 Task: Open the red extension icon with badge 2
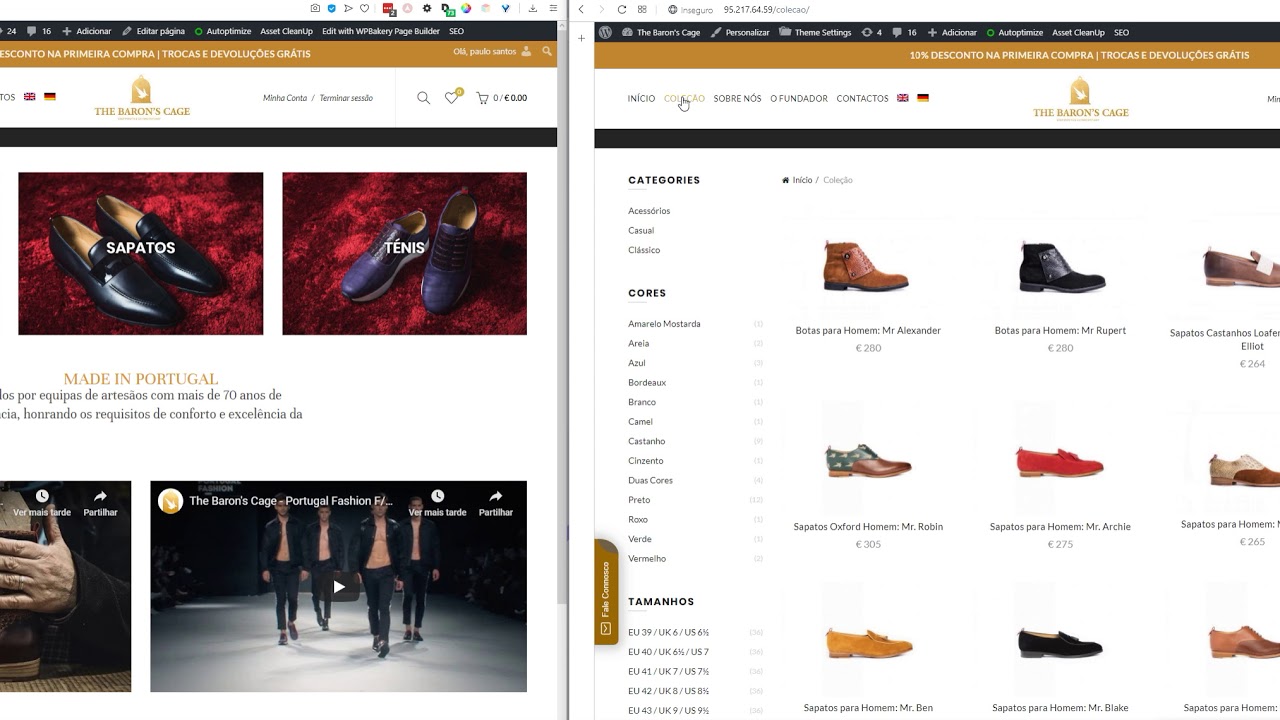click(x=389, y=8)
